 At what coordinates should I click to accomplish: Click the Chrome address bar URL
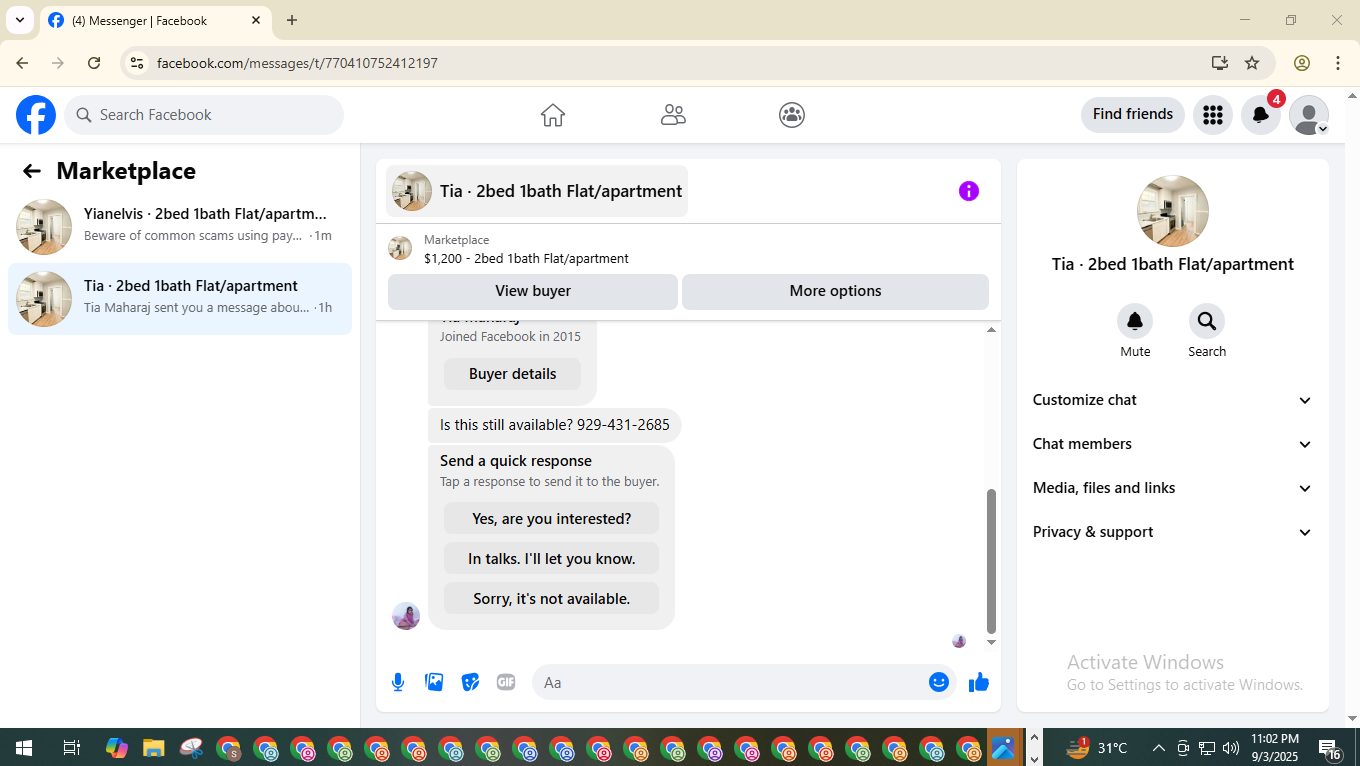(297, 63)
